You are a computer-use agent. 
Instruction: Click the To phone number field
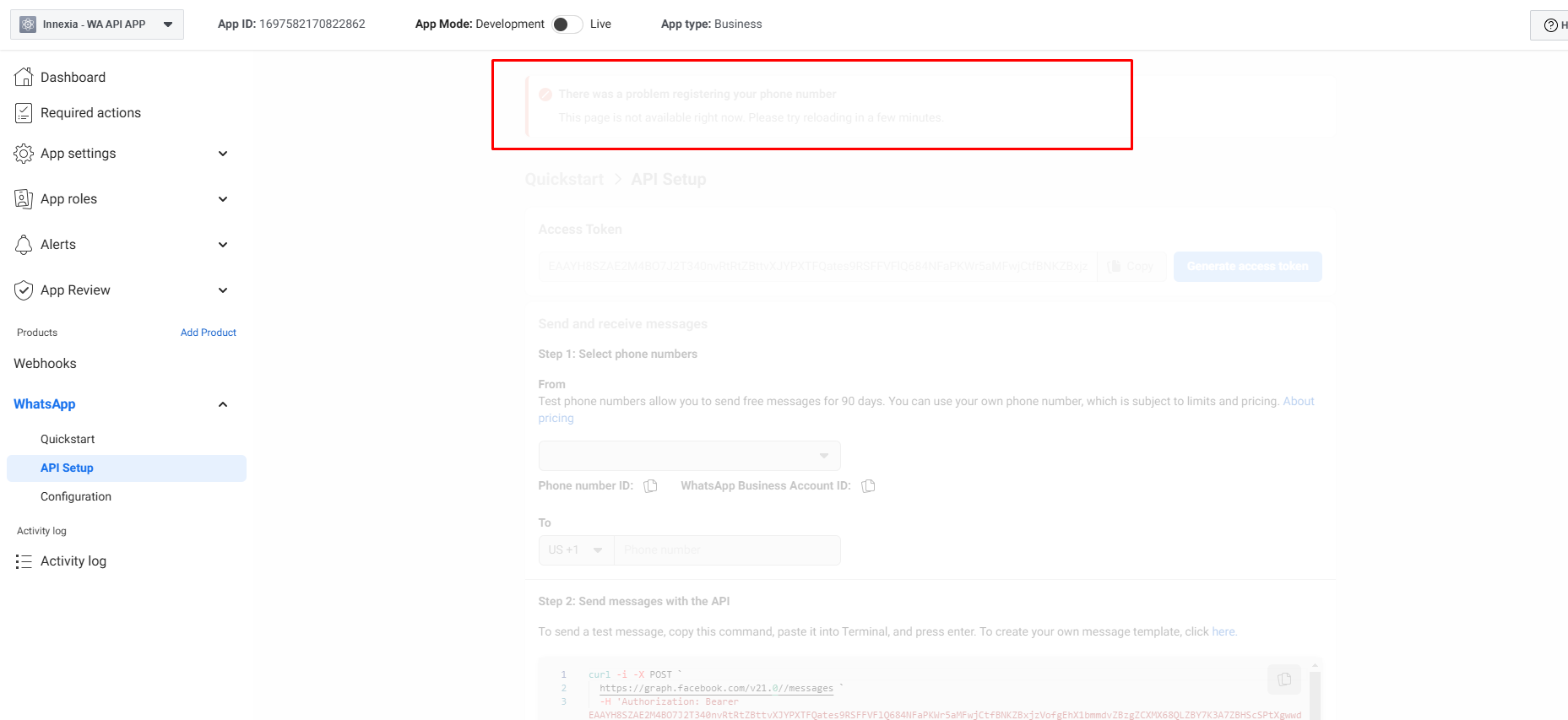point(727,550)
